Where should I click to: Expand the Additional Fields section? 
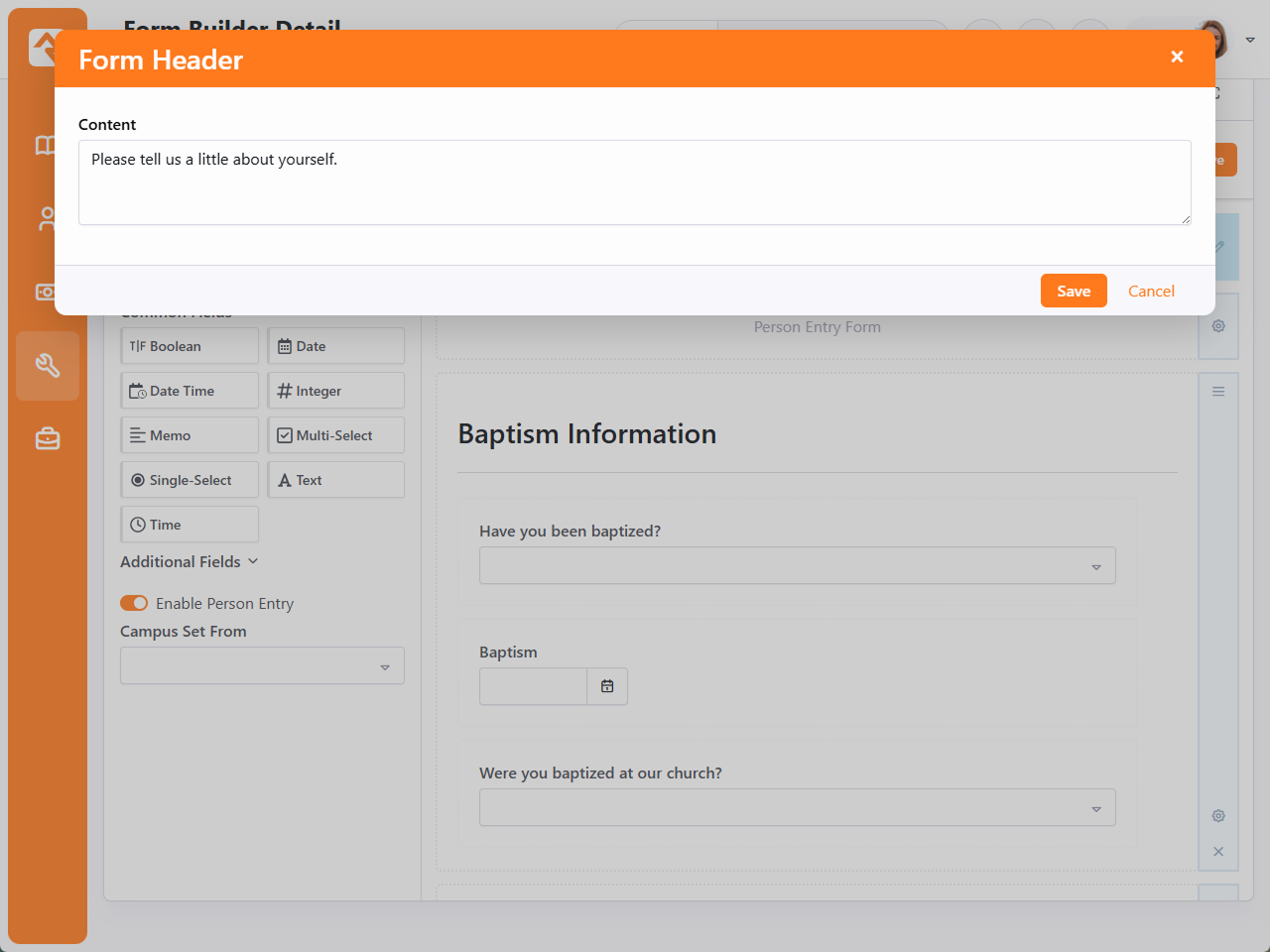coord(190,561)
